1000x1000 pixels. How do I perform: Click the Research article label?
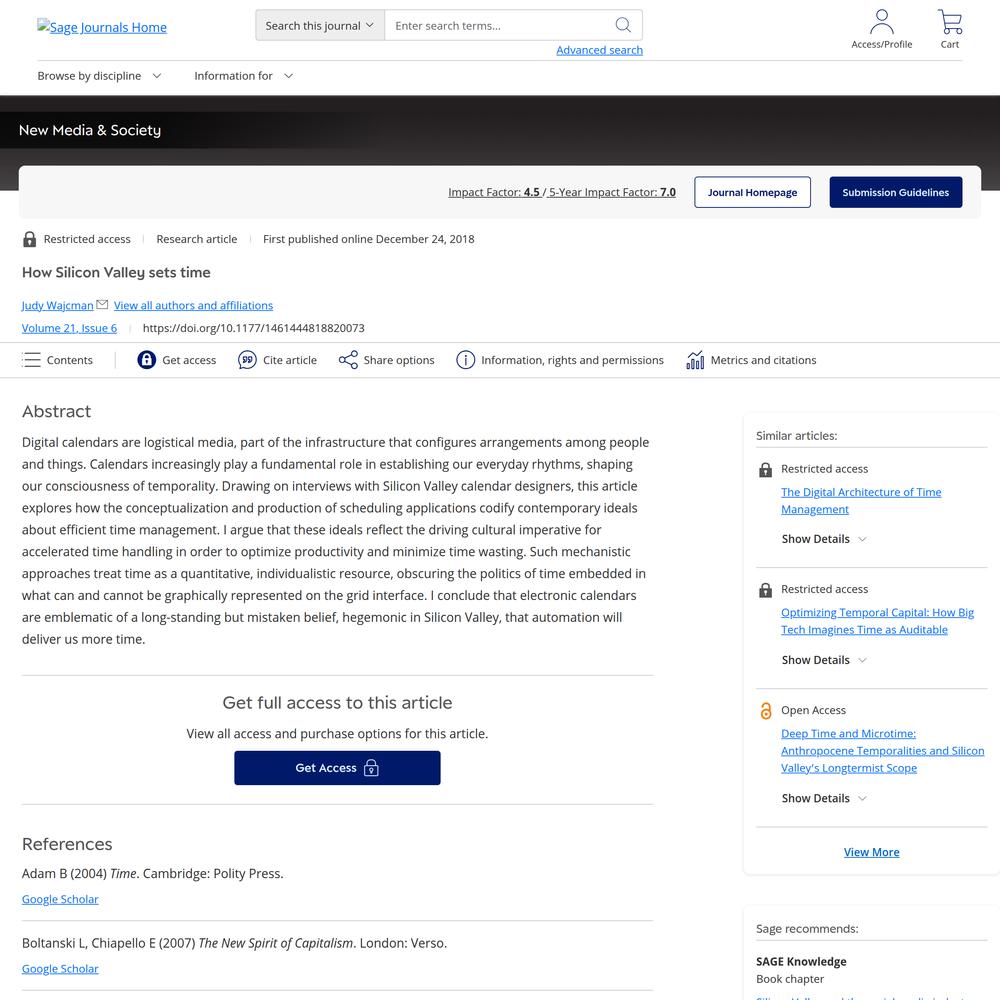(x=196, y=239)
